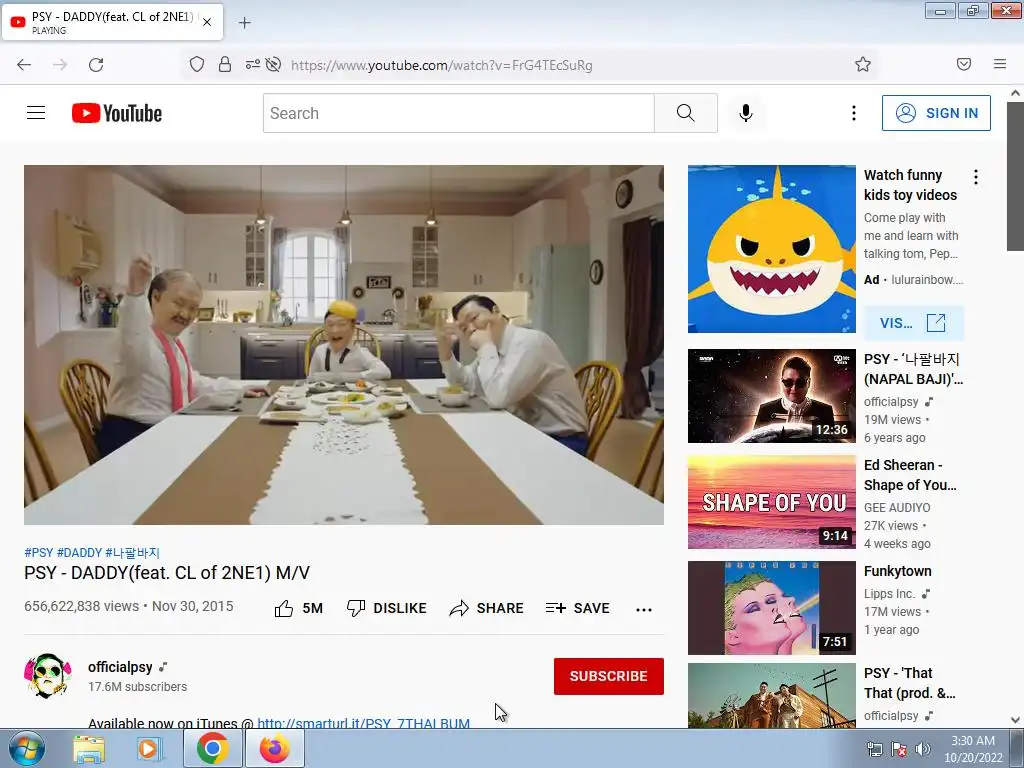The width and height of the screenshot is (1024, 768).
Task: Open PSY That That video thumbnail
Action: 771,696
